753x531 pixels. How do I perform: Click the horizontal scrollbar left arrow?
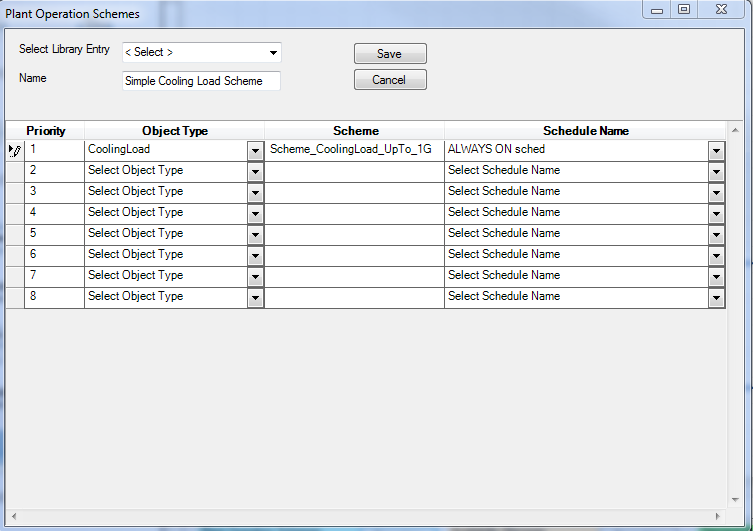pos(15,516)
